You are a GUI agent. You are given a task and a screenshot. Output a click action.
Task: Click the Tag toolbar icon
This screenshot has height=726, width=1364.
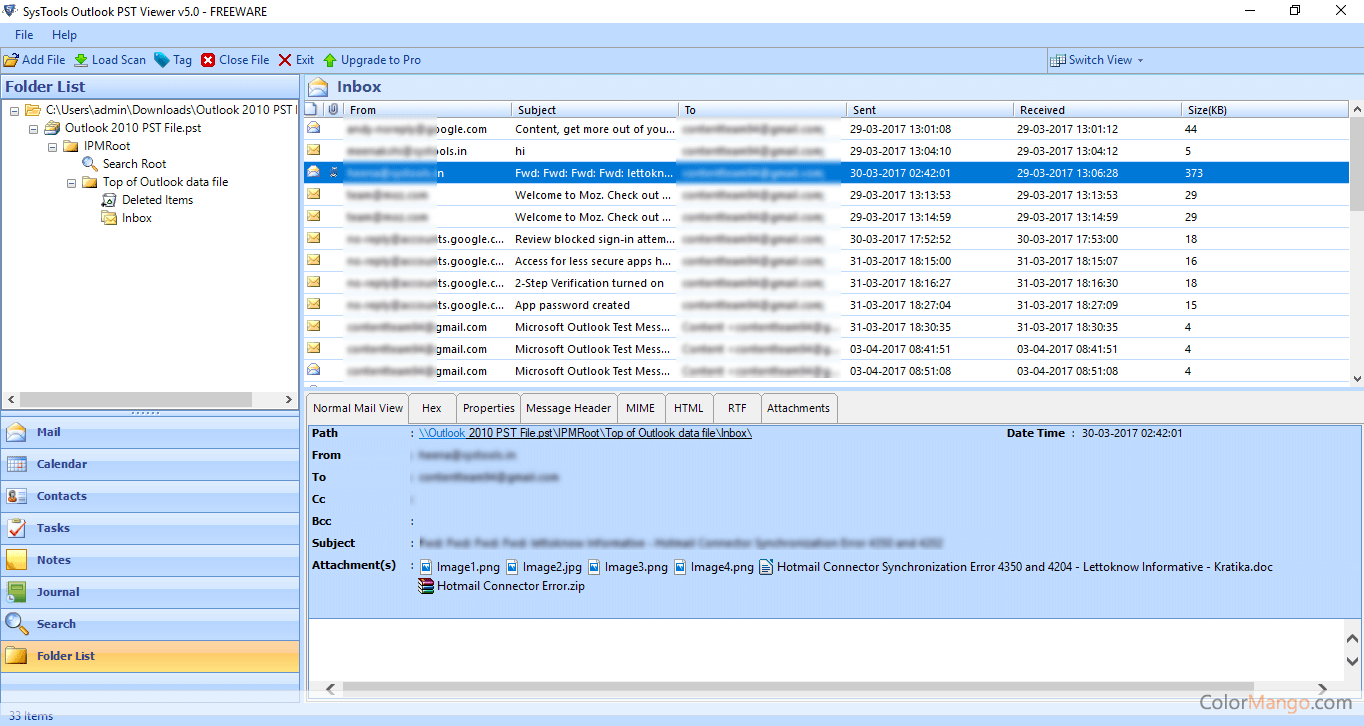[x=162, y=60]
